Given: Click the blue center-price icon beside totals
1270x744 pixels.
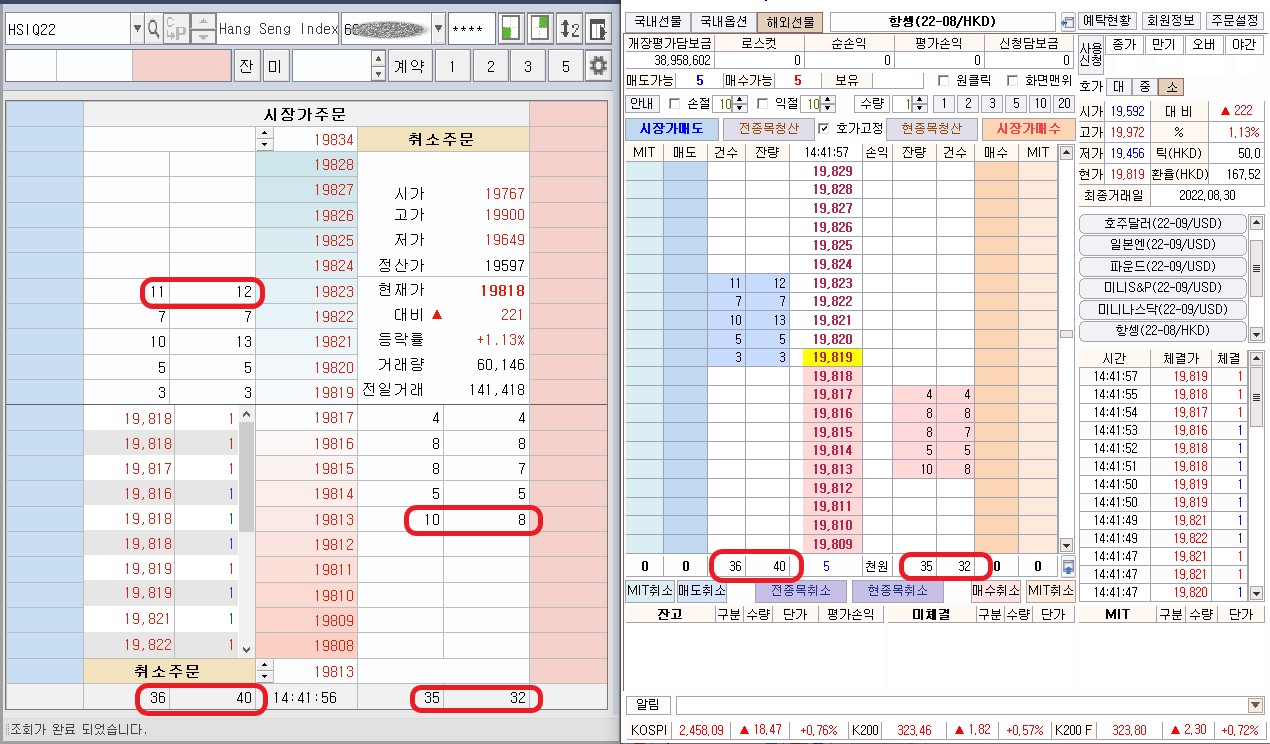Looking at the screenshot, I should [x=1067, y=566].
